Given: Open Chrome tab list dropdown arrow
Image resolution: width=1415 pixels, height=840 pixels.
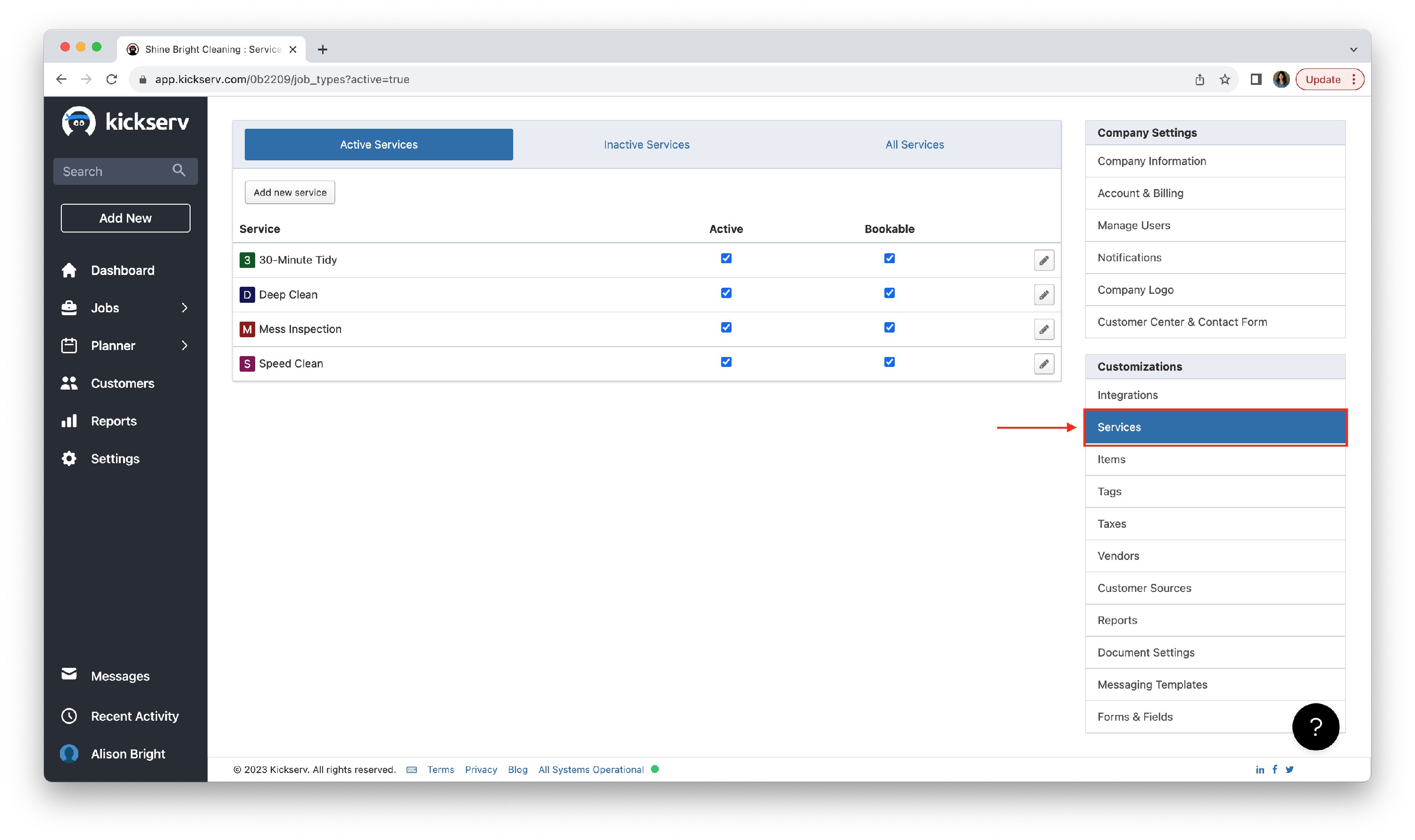Looking at the screenshot, I should pos(1353,50).
